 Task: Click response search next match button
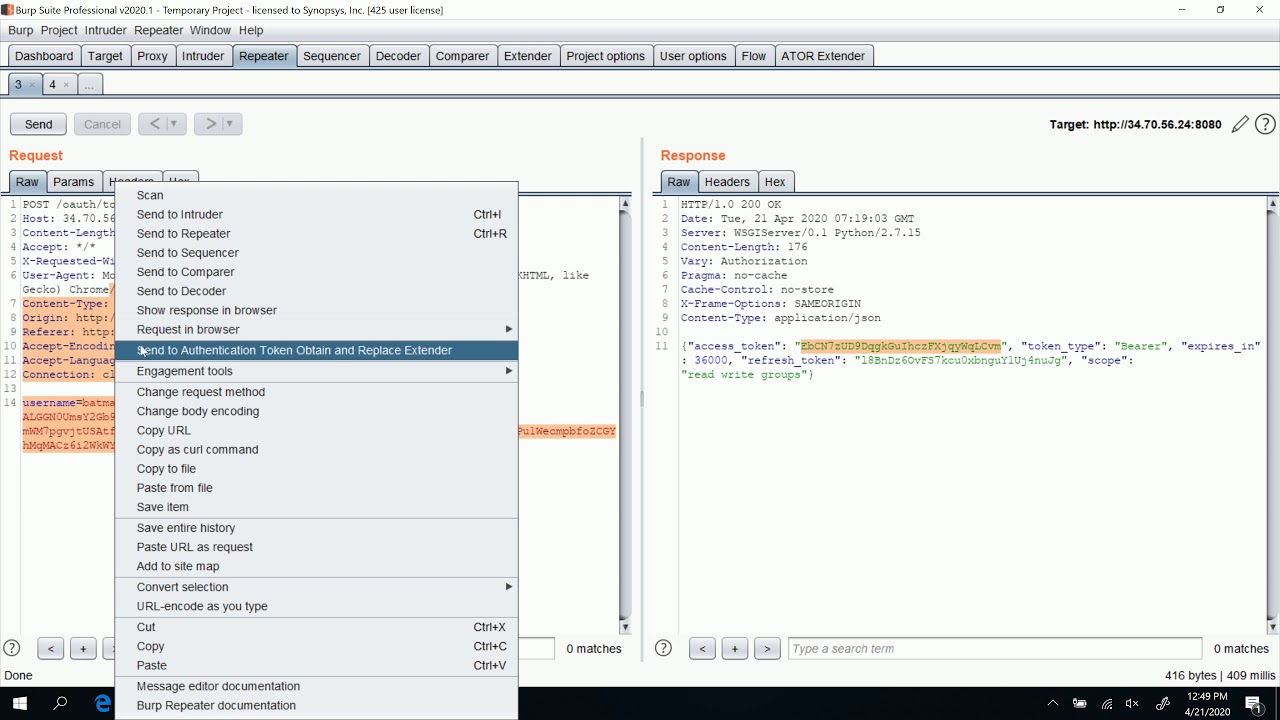[x=767, y=649]
